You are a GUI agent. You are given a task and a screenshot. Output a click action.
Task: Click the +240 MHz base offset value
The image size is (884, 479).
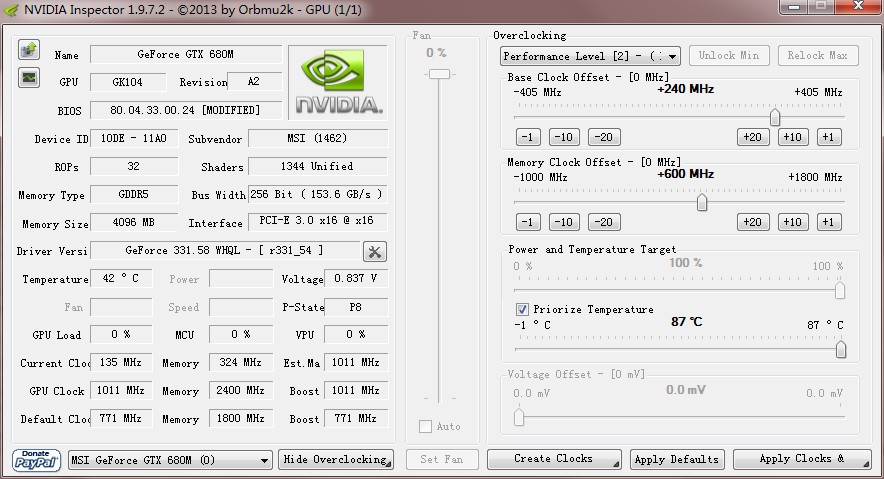click(686, 89)
